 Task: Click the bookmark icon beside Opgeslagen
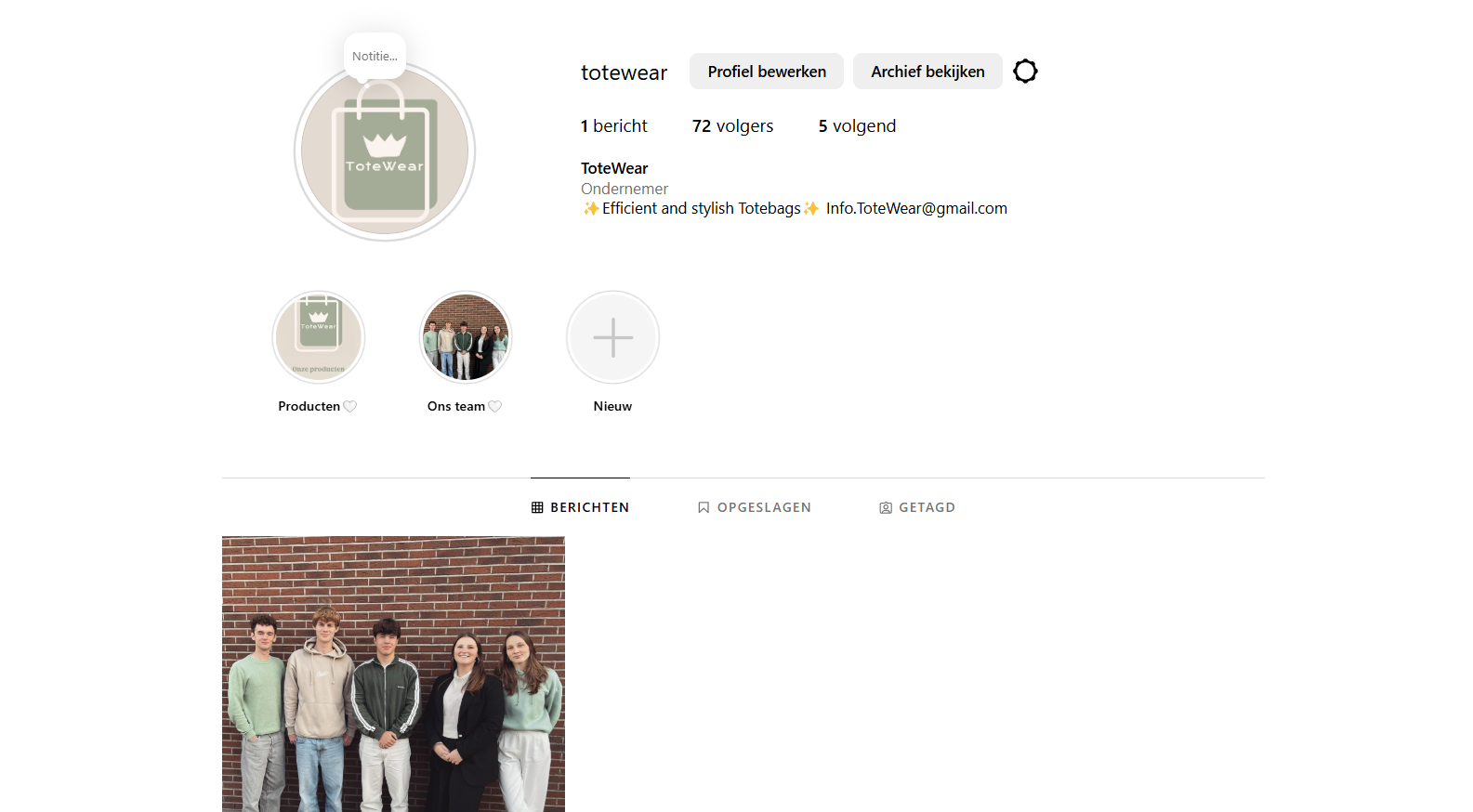tap(704, 507)
